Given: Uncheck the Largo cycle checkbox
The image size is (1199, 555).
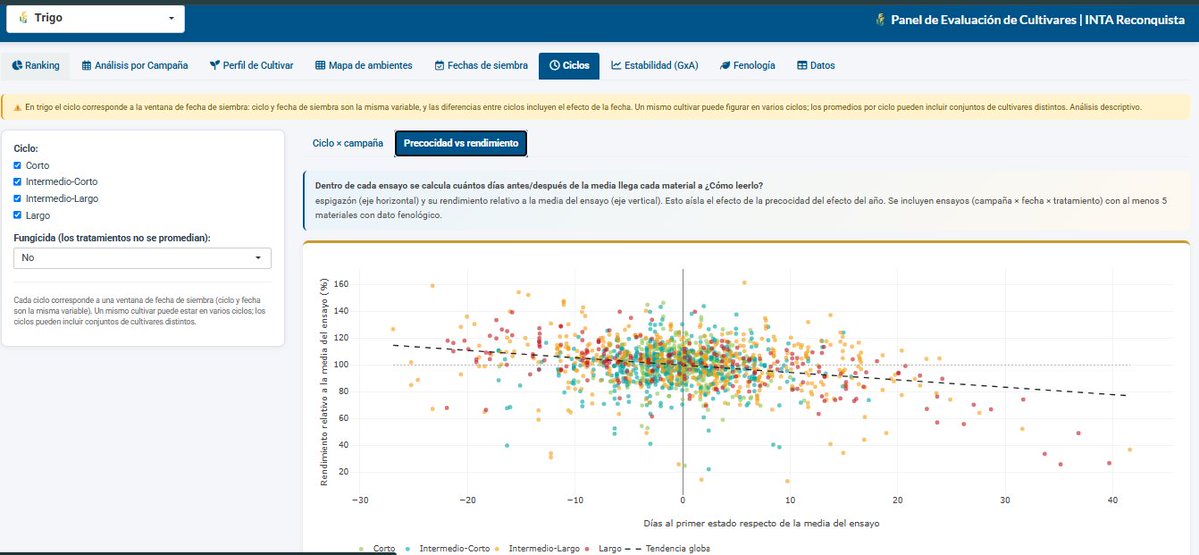Looking at the screenshot, I should coord(18,216).
